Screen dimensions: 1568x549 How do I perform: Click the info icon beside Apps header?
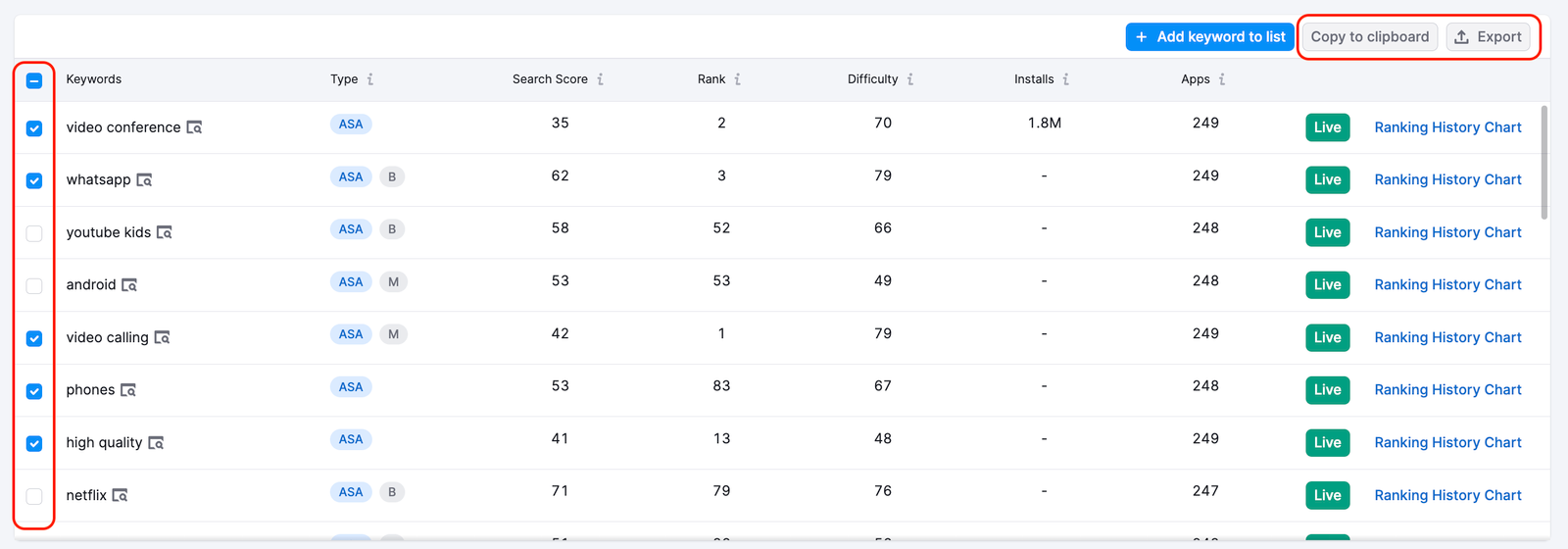[x=1222, y=79]
